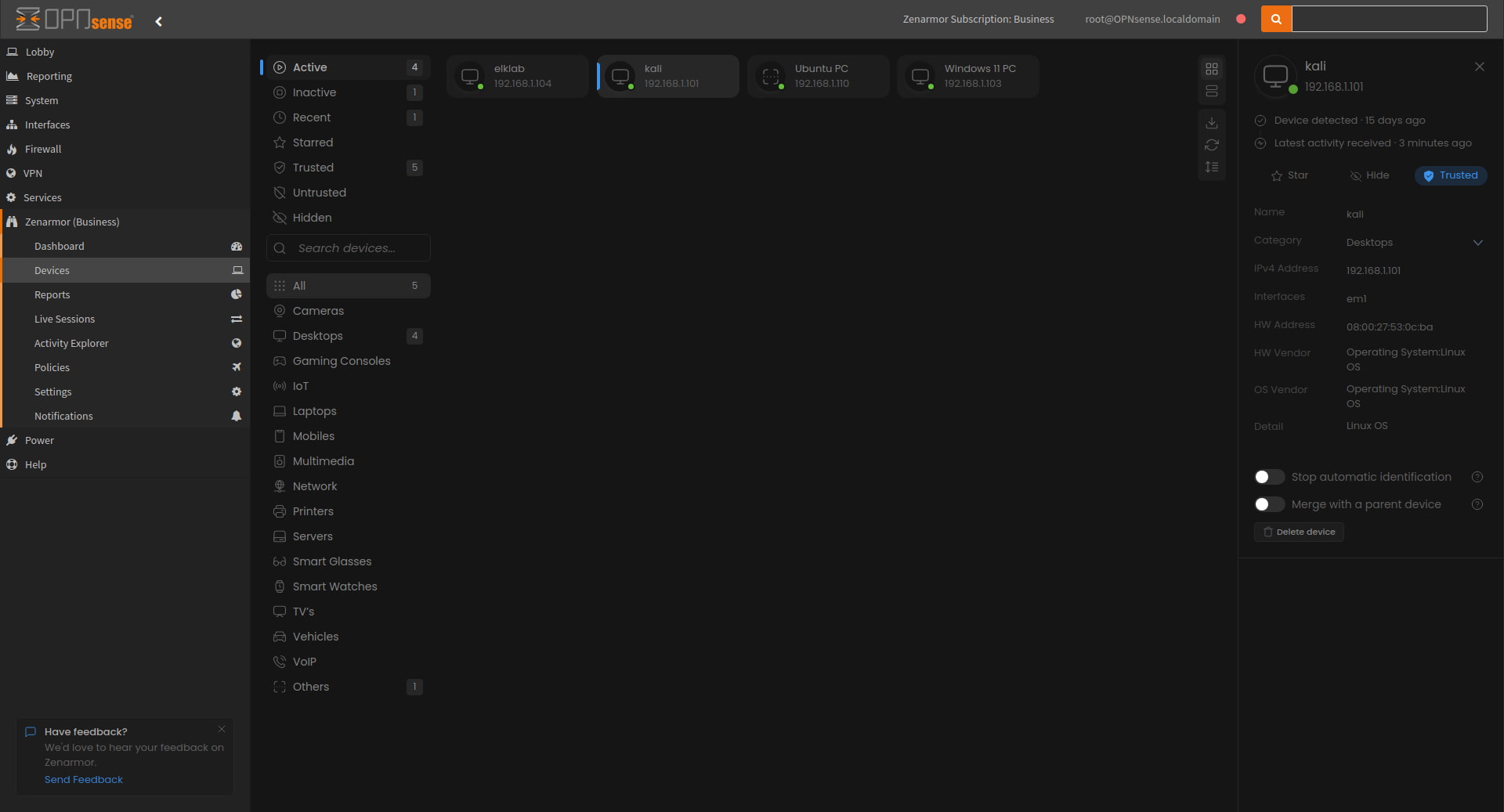Click Delete device button
This screenshot has height=812, width=1504.
point(1299,532)
